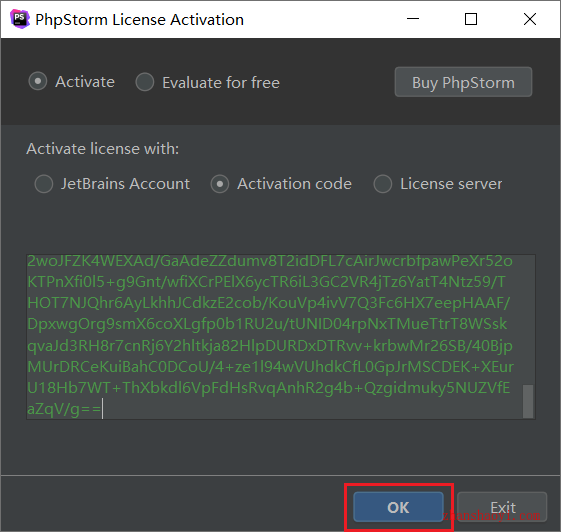This screenshot has height=532, width=561.
Task: Maximize the License Activation window
Action: click(471, 19)
